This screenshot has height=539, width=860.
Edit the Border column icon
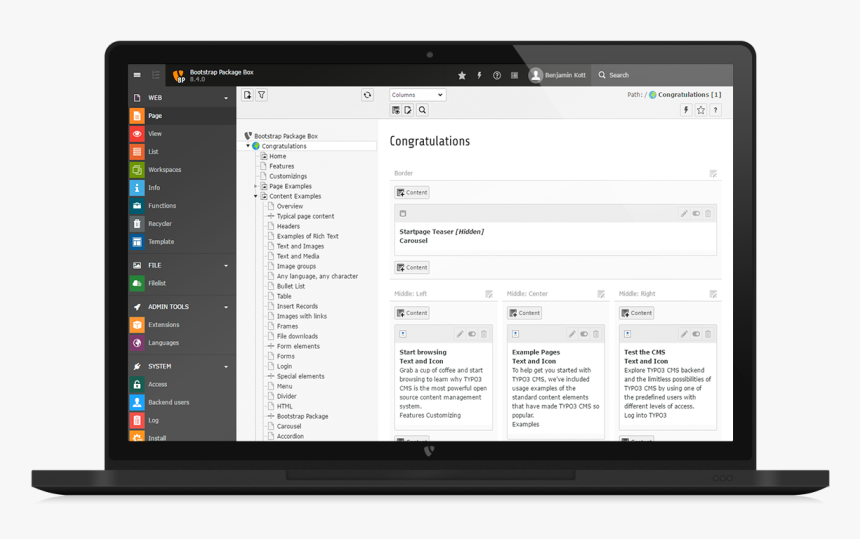[713, 174]
